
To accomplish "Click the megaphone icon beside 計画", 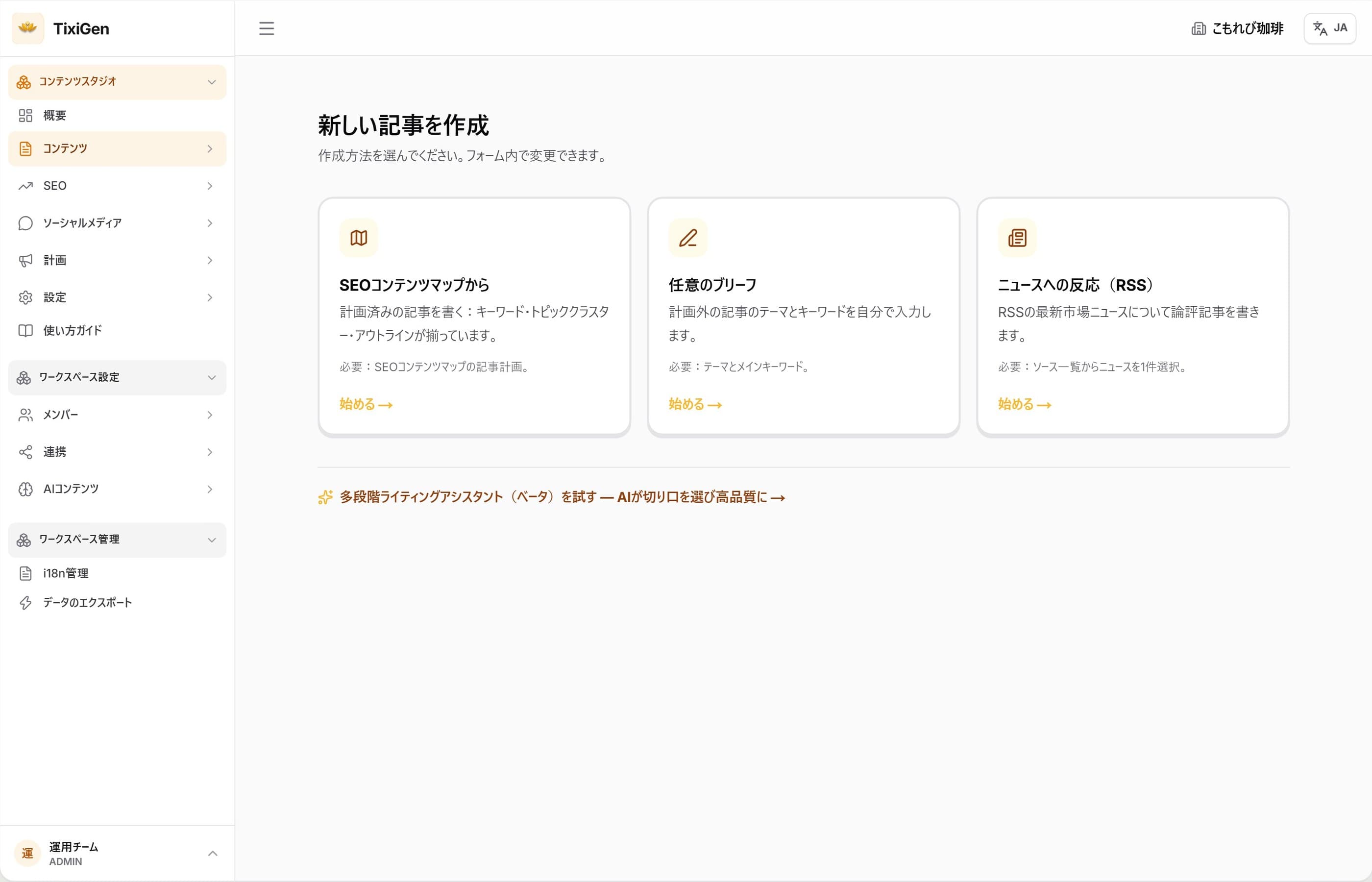I will click(25, 261).
